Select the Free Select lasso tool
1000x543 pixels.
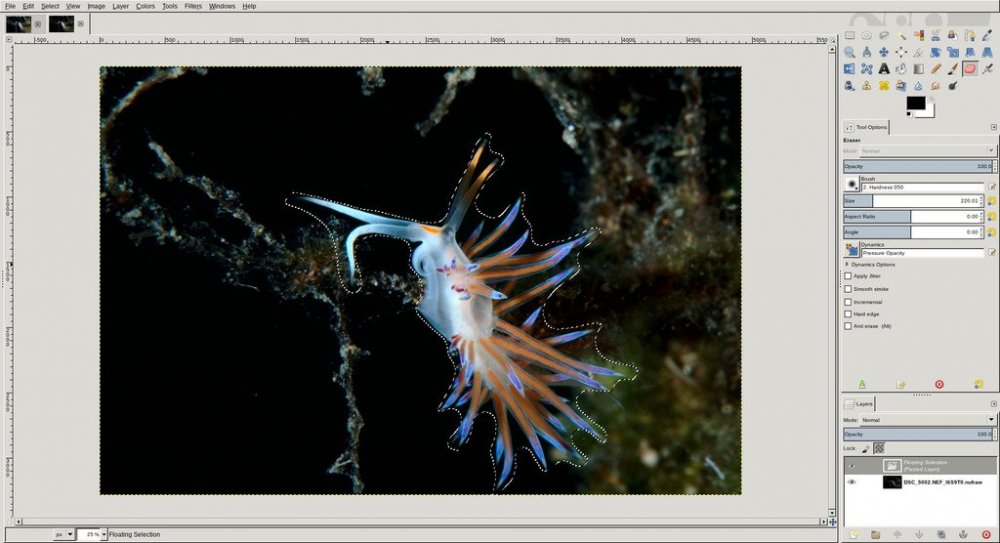(884, 35)
